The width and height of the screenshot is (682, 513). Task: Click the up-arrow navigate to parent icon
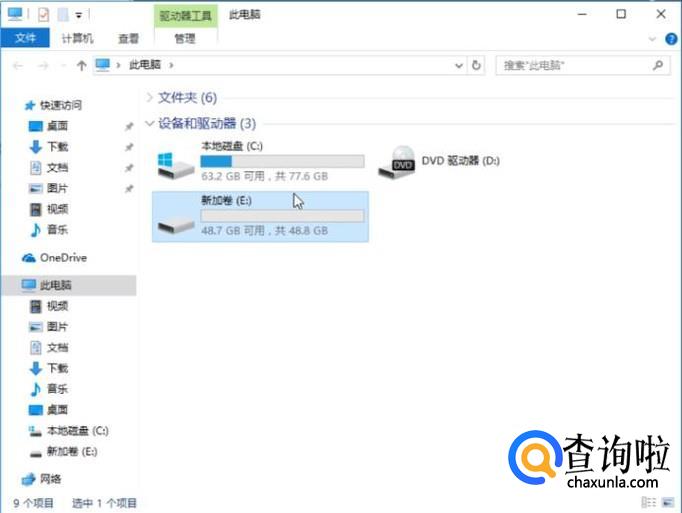pos(81,66)
